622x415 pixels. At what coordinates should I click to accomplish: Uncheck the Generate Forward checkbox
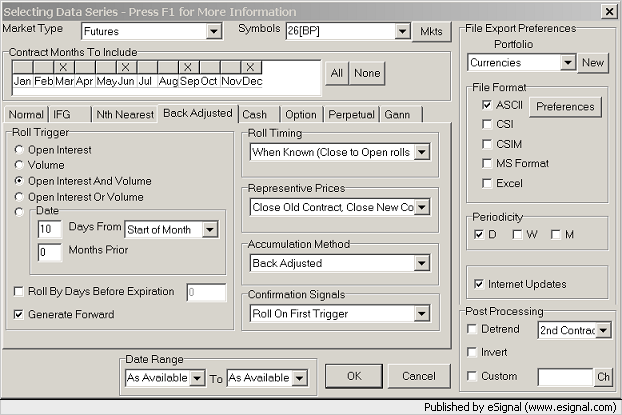(19, 314)
